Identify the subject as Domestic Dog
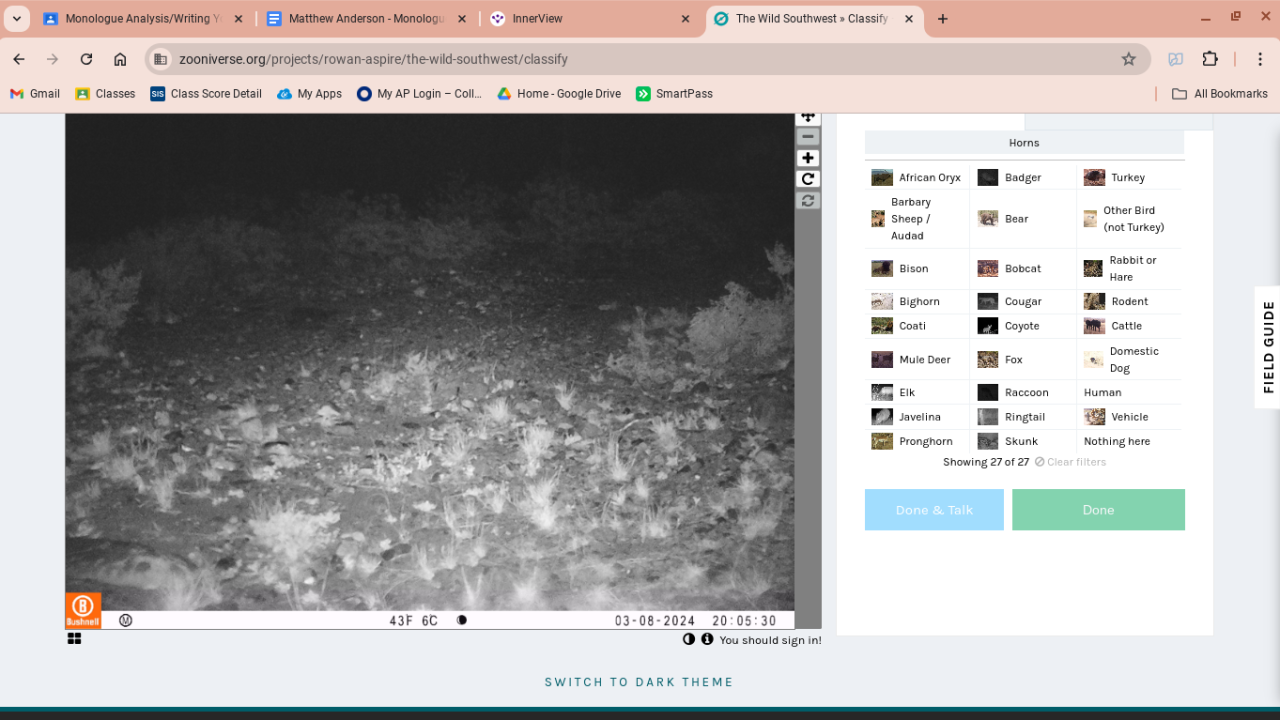1280x720 pixels. [1130, 360]
